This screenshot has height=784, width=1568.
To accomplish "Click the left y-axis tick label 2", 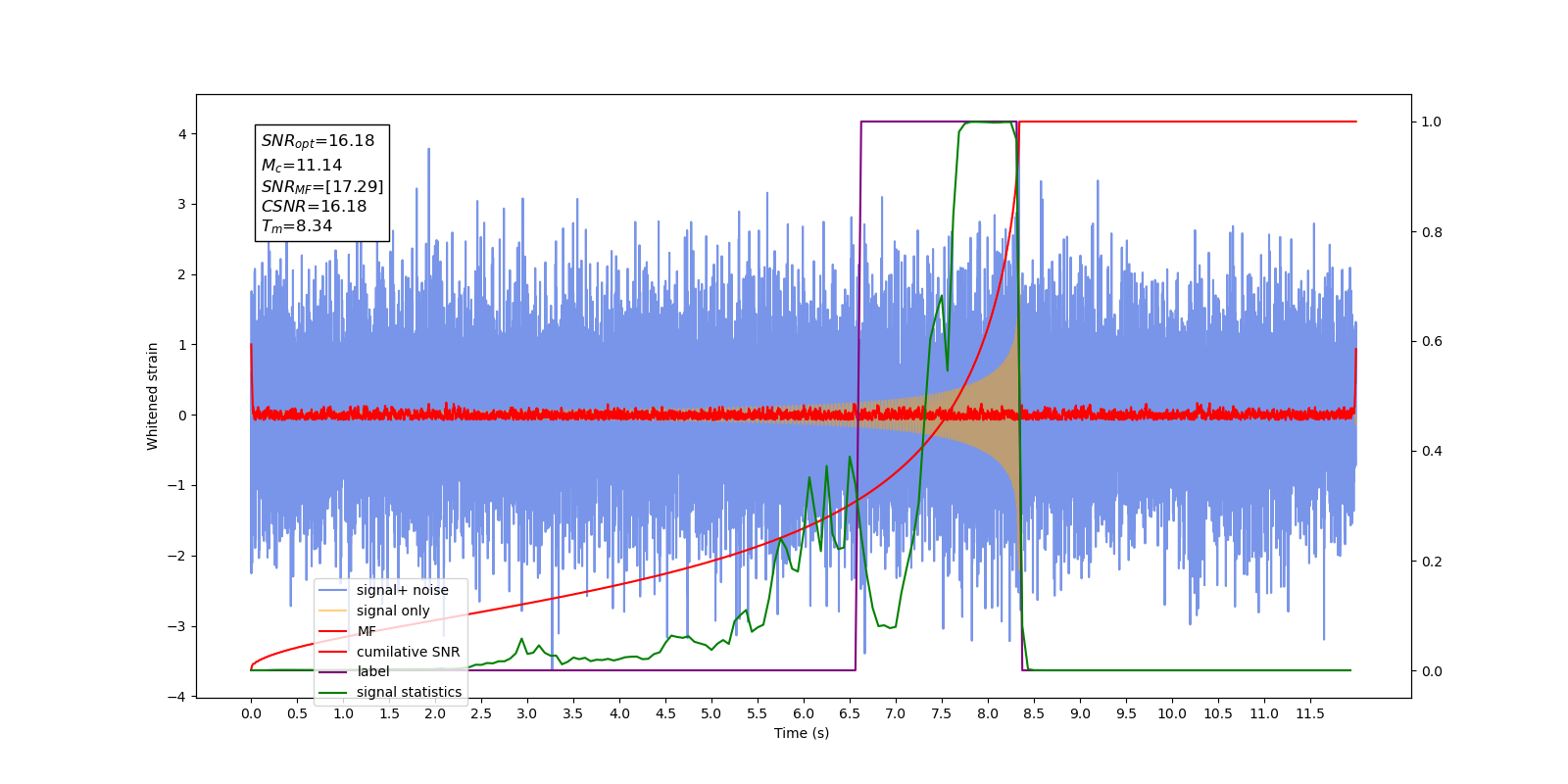I will 182,274.
